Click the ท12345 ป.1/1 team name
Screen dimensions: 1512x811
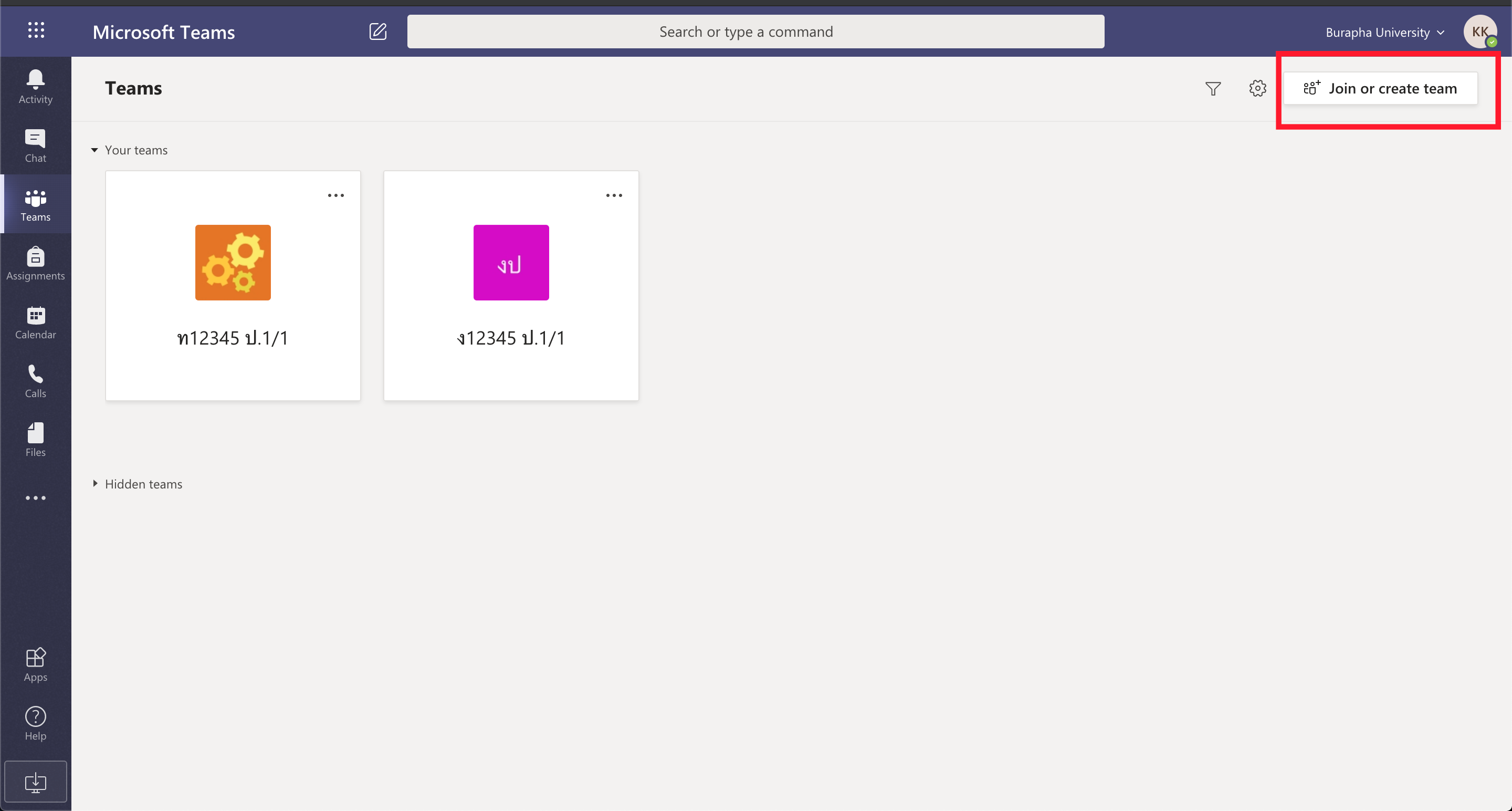click(233, 338)
